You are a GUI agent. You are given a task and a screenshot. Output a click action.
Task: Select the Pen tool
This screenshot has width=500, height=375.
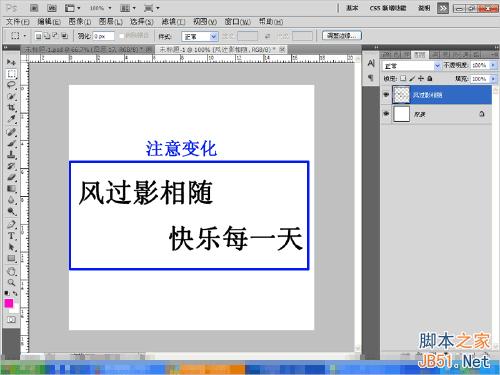point(11,224)
